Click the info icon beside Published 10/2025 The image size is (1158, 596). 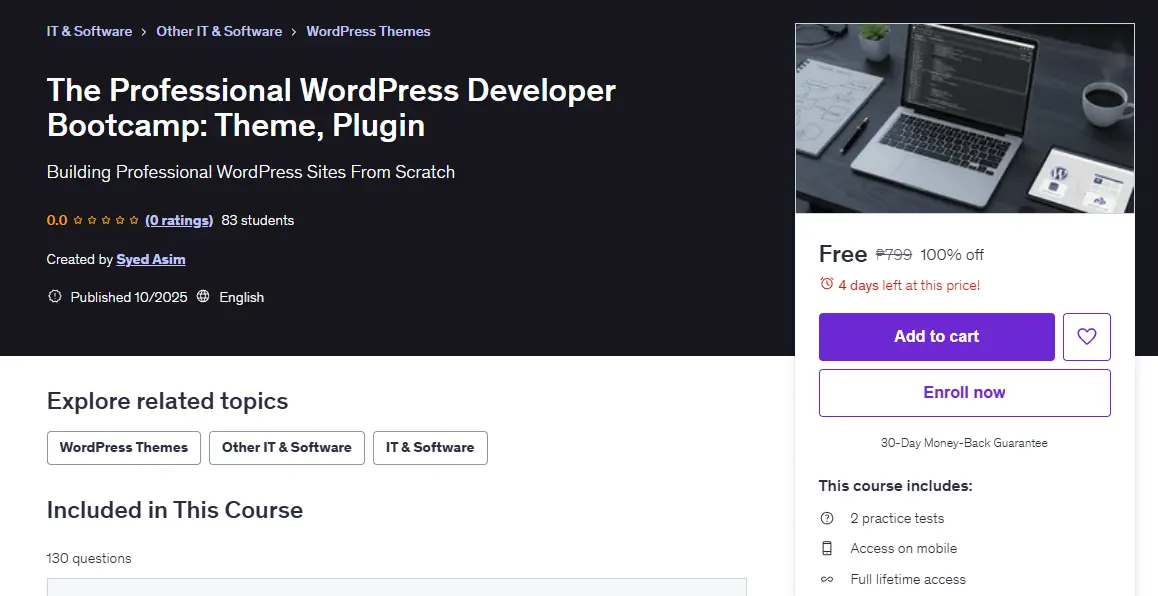[55, 297]
